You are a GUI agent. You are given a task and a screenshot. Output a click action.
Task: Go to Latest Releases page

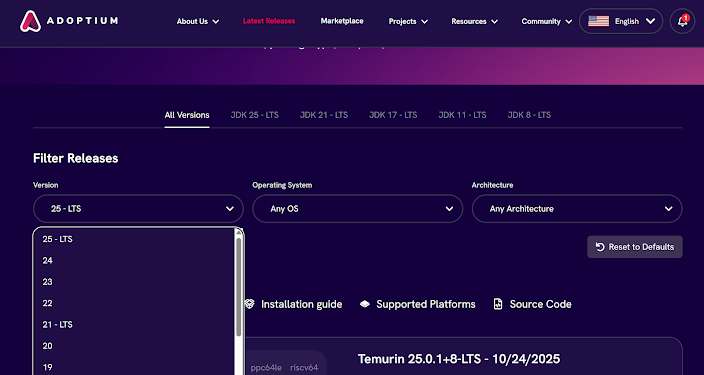pos(269,21)
